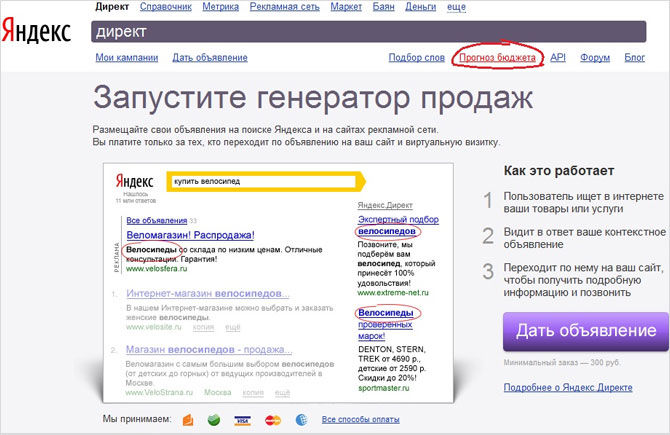Go to 'Метрика' in the top navigation

[x=228, y=7]
